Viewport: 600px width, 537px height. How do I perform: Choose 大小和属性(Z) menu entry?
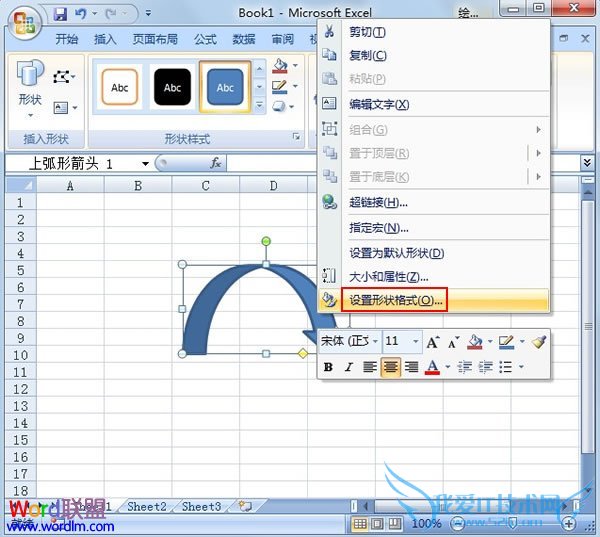point(434,276)
